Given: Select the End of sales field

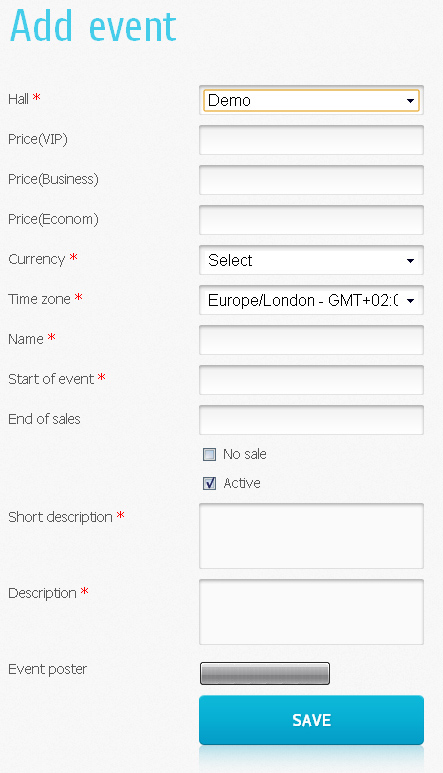Looking at the screenshot, I should click(x=311, y=420).
